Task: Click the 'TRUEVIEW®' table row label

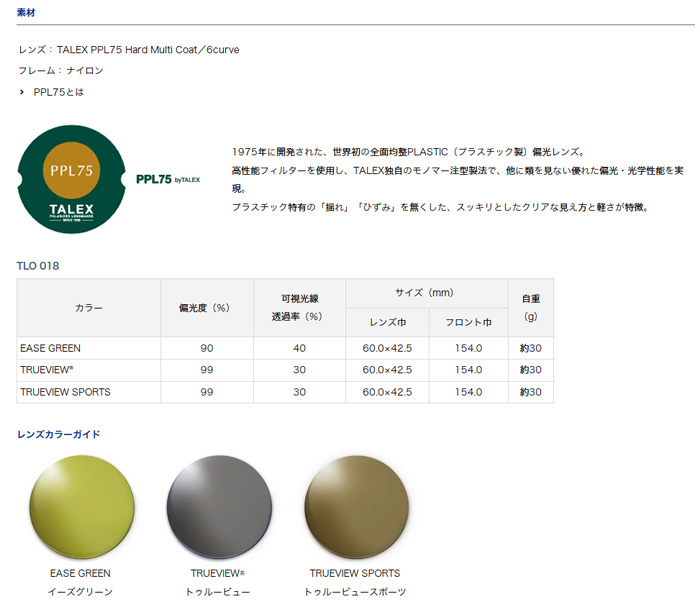Action: (46, 370)
